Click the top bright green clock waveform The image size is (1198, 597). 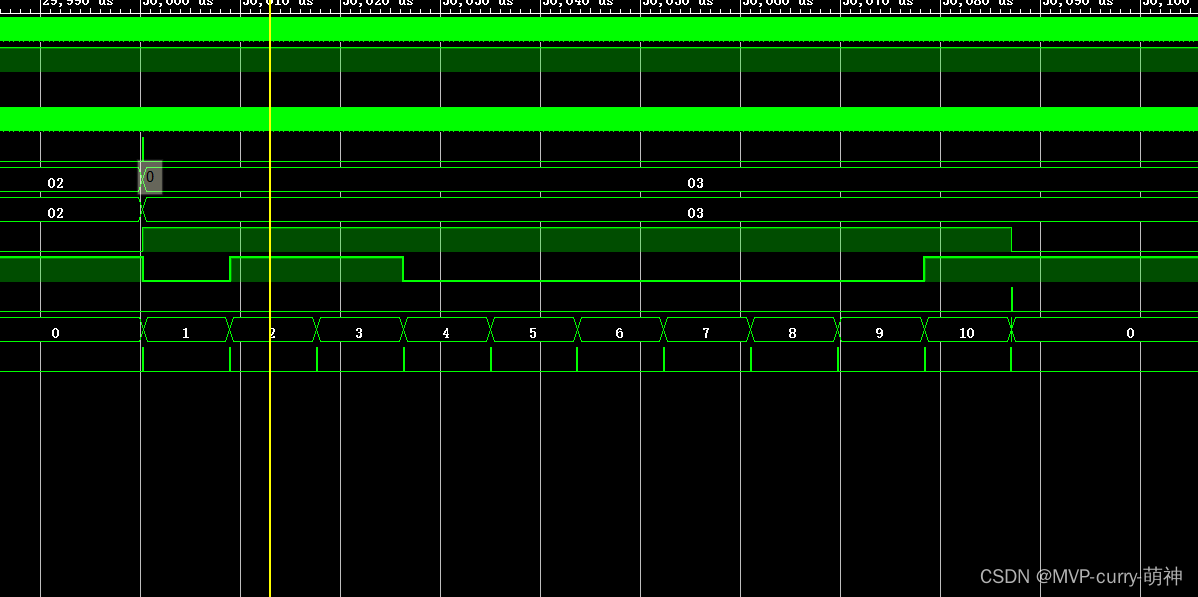click(x=600, y=29)
